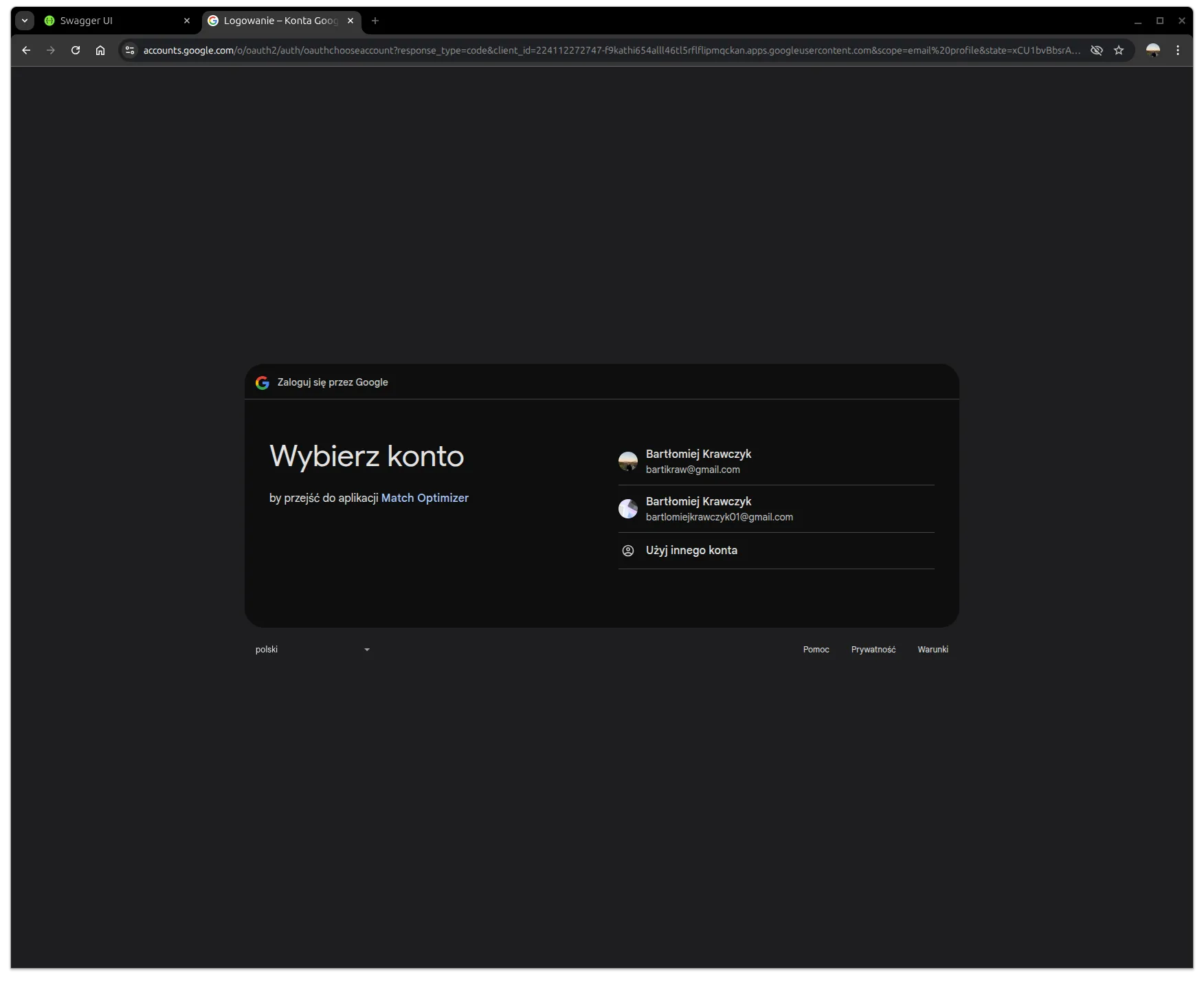The height and width of the screenshot is (990, 1204).
Task: Toggle the third-party cookies eye icon
Action: 1096,49
